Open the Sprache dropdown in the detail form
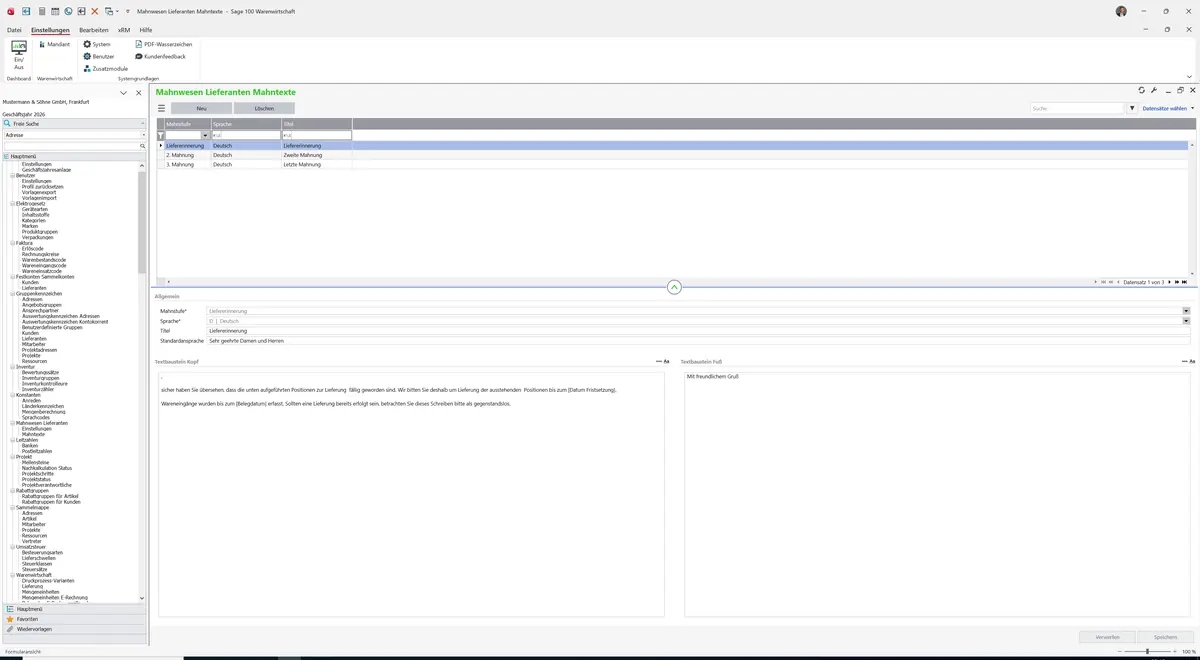Screen dimensions: 1200x660 coord(1186,321)
